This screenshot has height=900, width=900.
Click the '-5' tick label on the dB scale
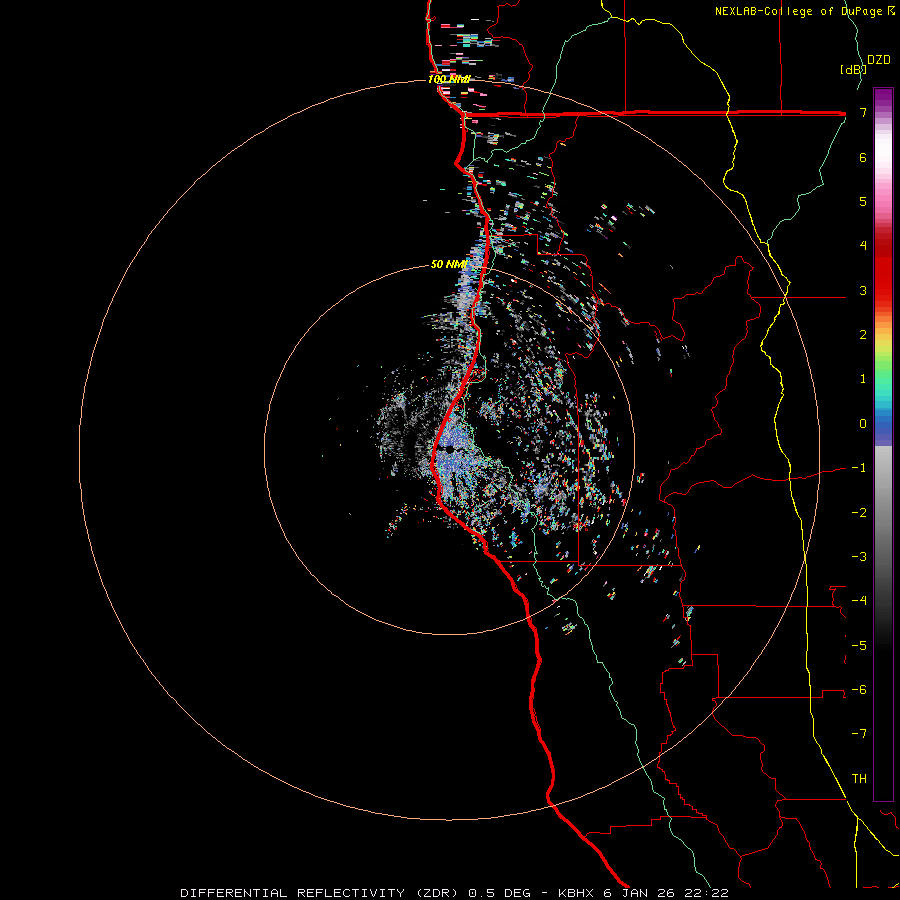(859, 646)
